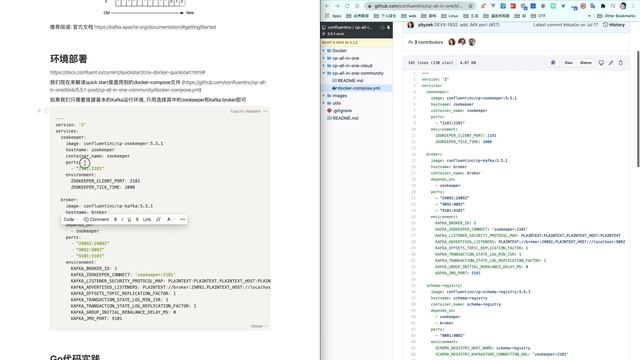Add a Comment from the formatting toolbar
The height and width of the screenshot is (360, 640).
[x=96, y=220]
